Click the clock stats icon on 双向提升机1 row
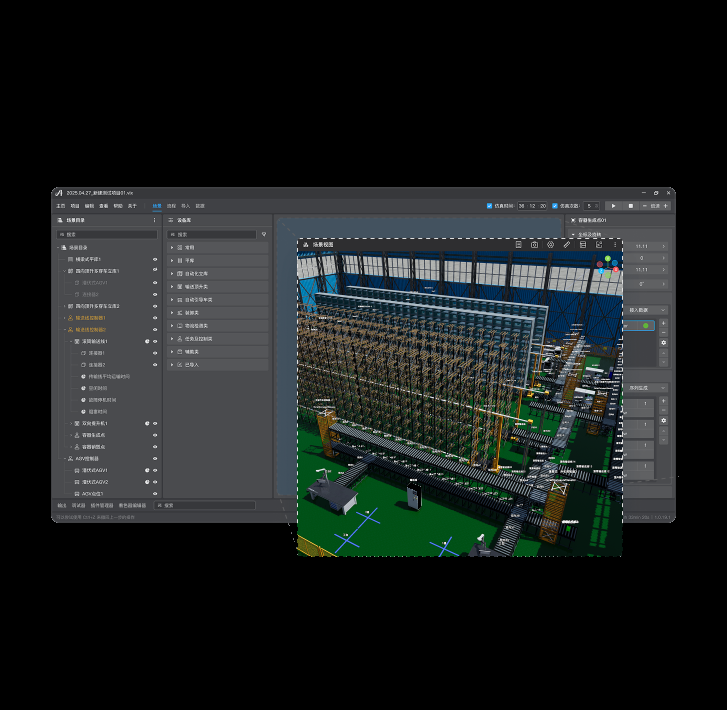 click(147, 423)
